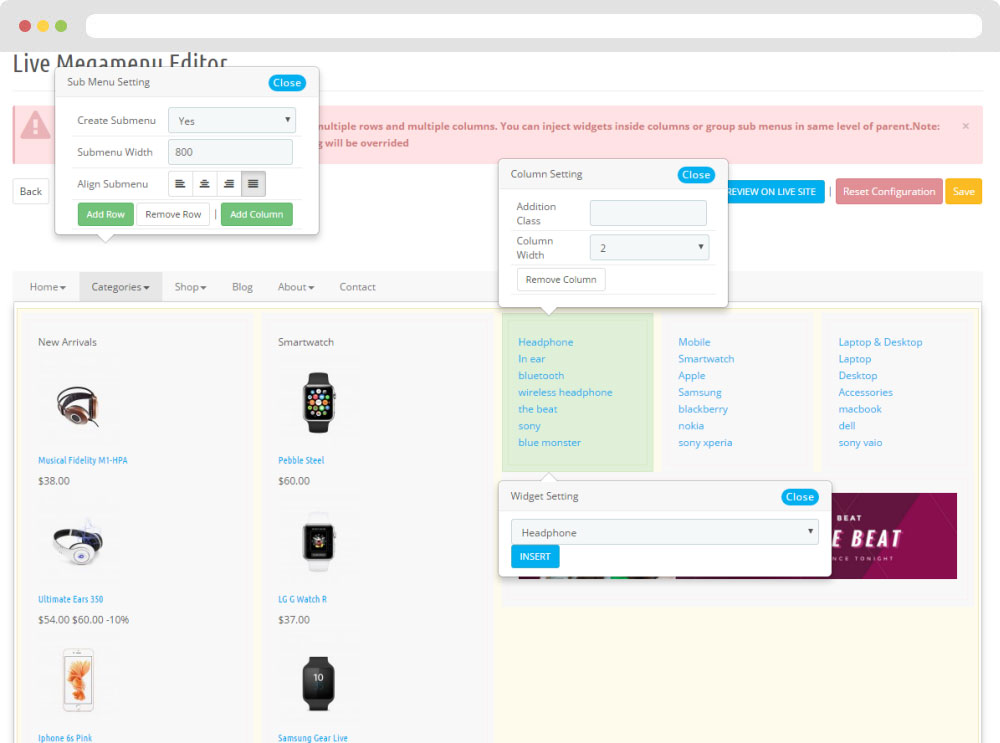Open the sony xperia link
The width and height of the screenshot is (1000, 743).
[x=705, y=443]
